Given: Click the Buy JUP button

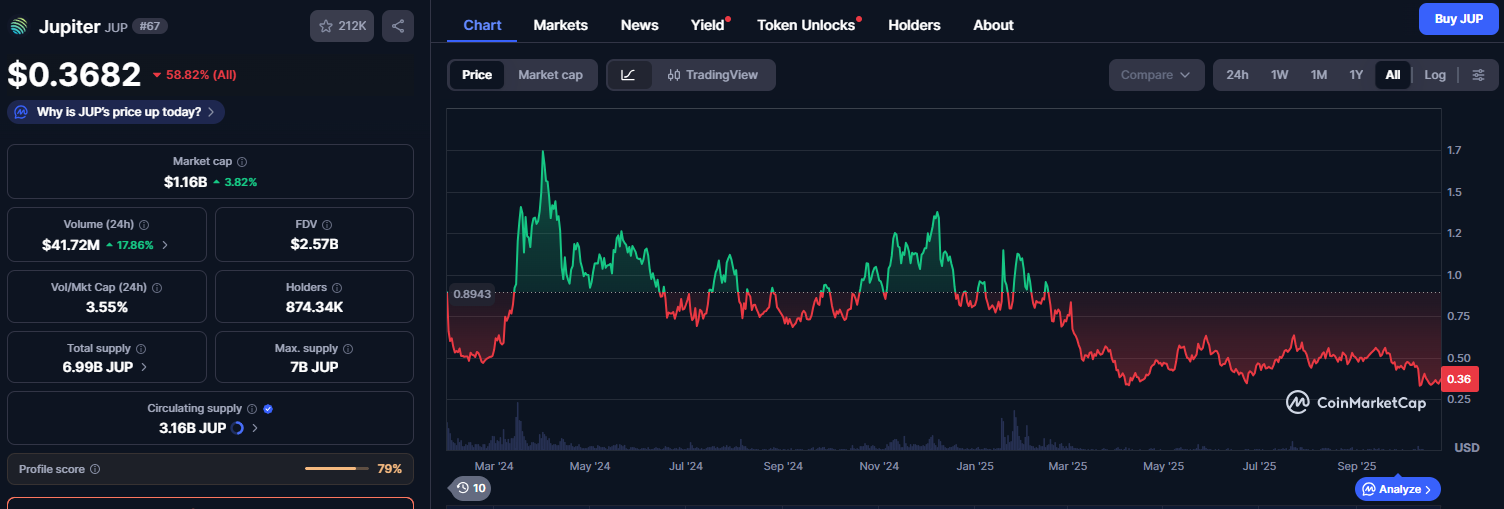Looking at the screenshot, I should pos(1458,19).
